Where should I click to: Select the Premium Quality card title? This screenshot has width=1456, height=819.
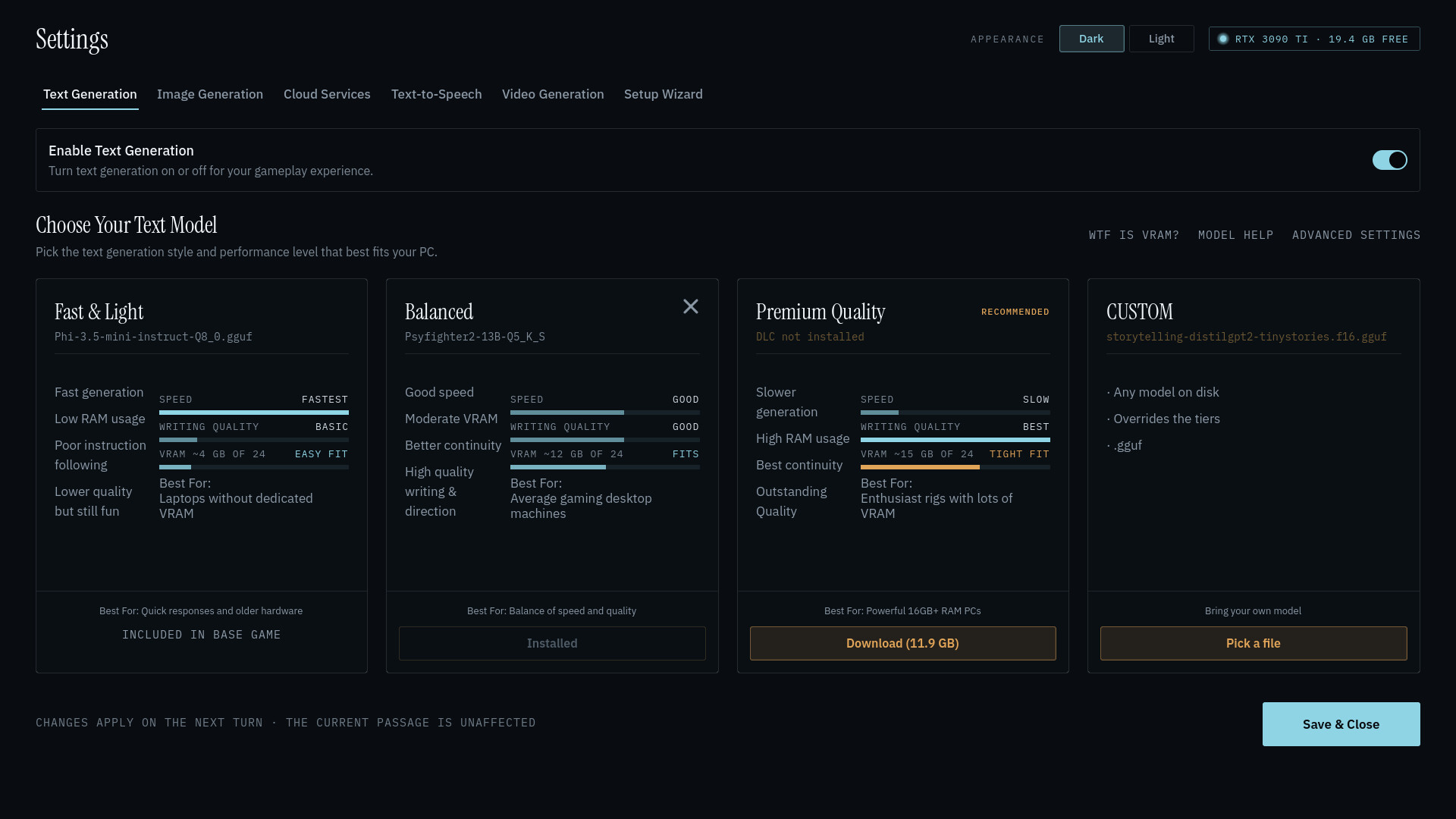[x=821, y=312]
